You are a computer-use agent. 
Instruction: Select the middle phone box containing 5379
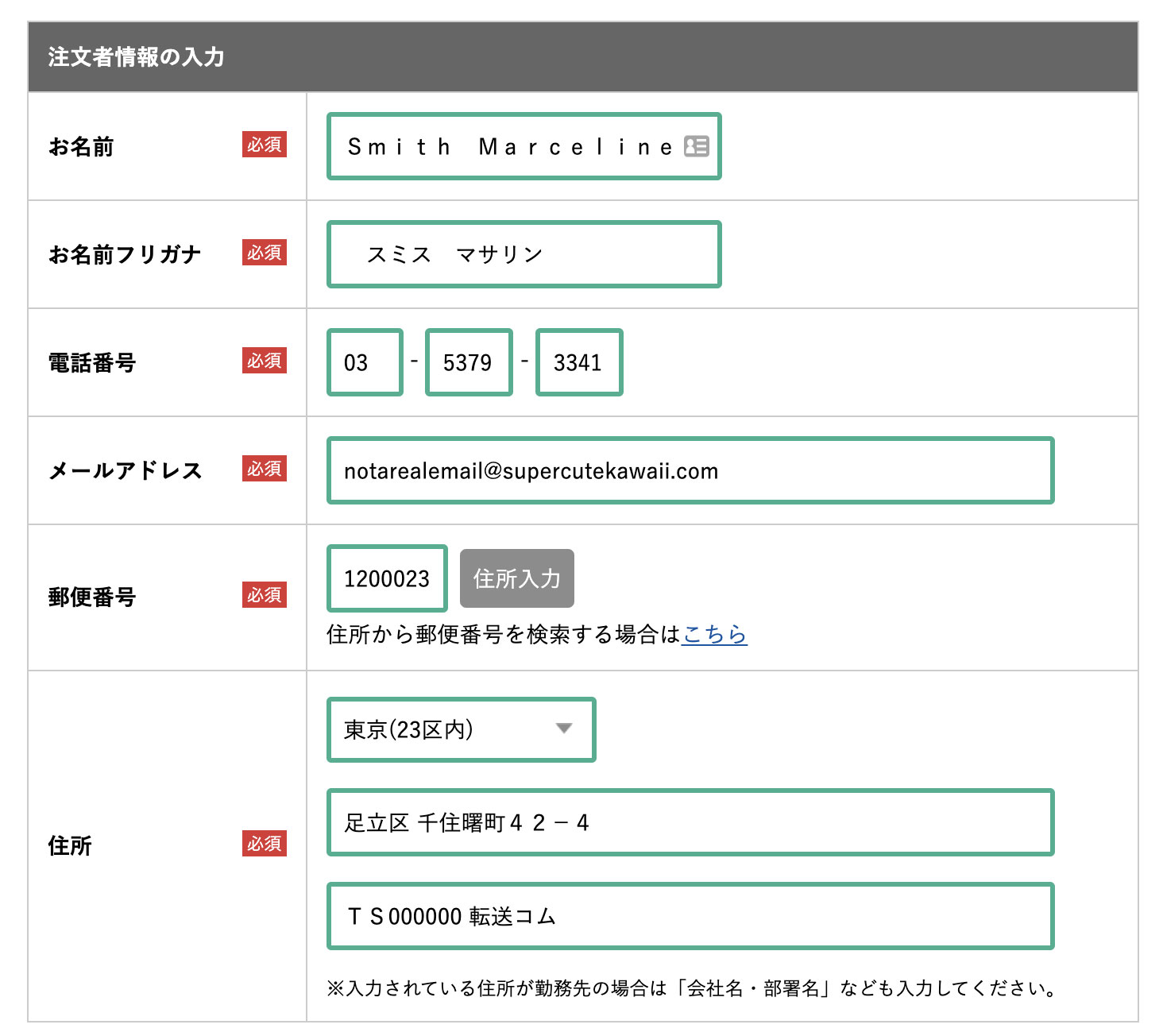[469, 362]
